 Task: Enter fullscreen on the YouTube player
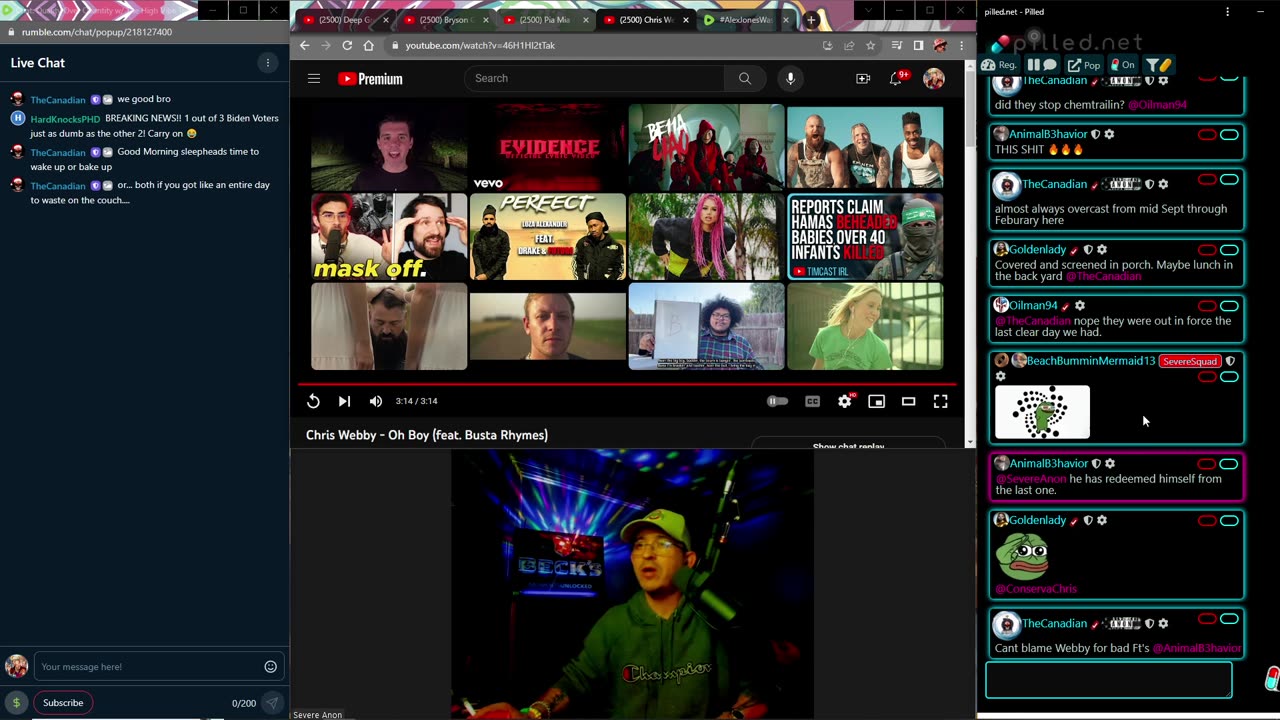pyautogui.click(x=941, y=401)
